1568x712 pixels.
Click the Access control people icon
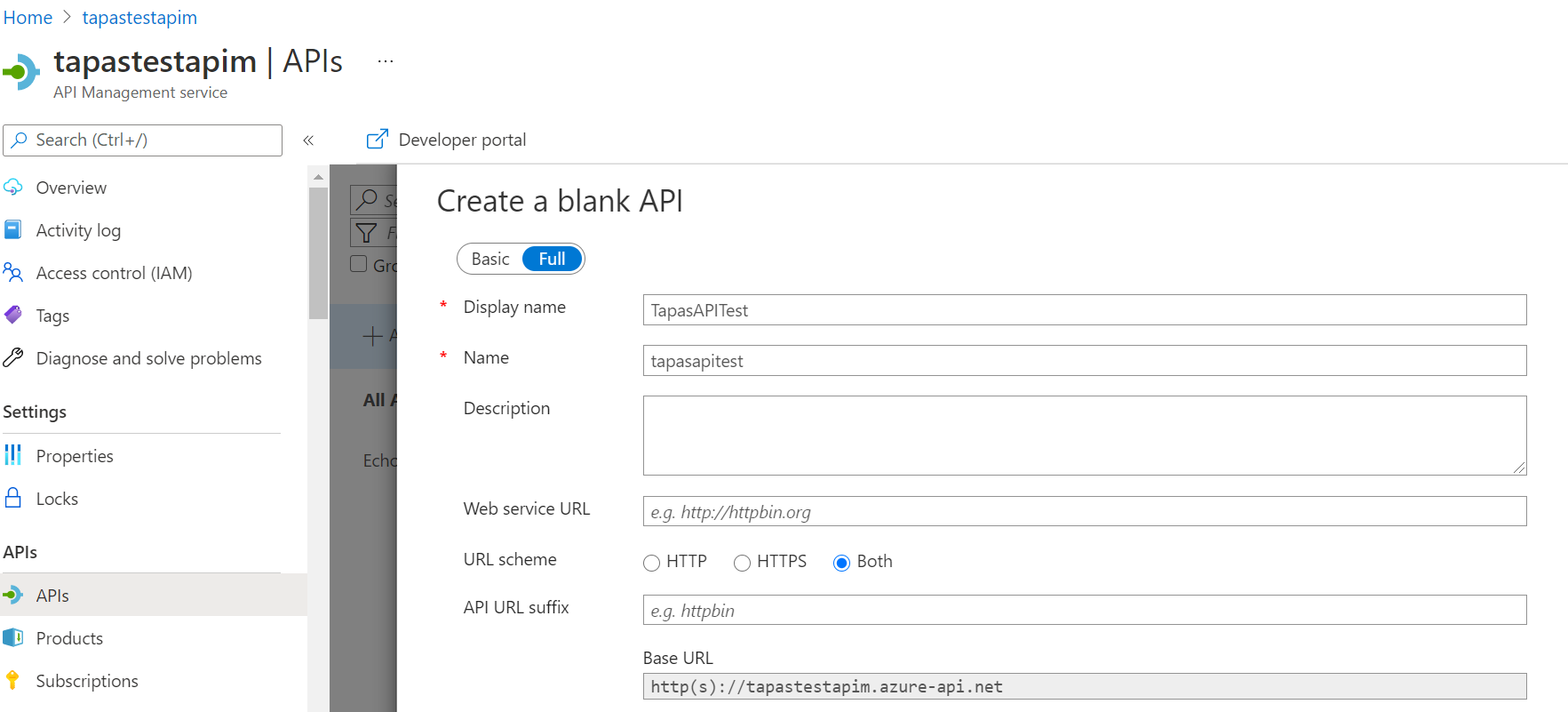point(13,273)
